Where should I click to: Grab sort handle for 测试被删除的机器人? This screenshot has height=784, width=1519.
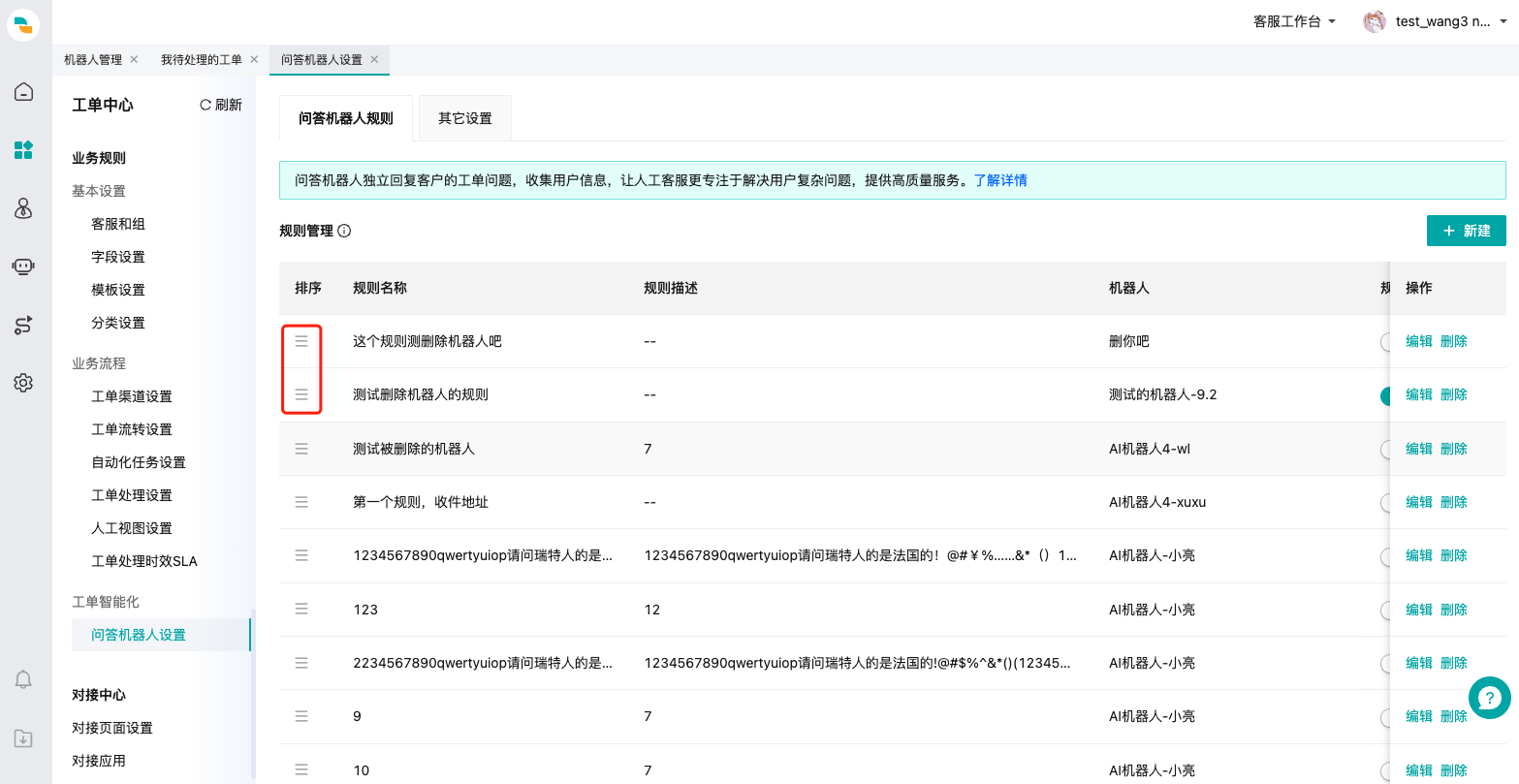301,449
